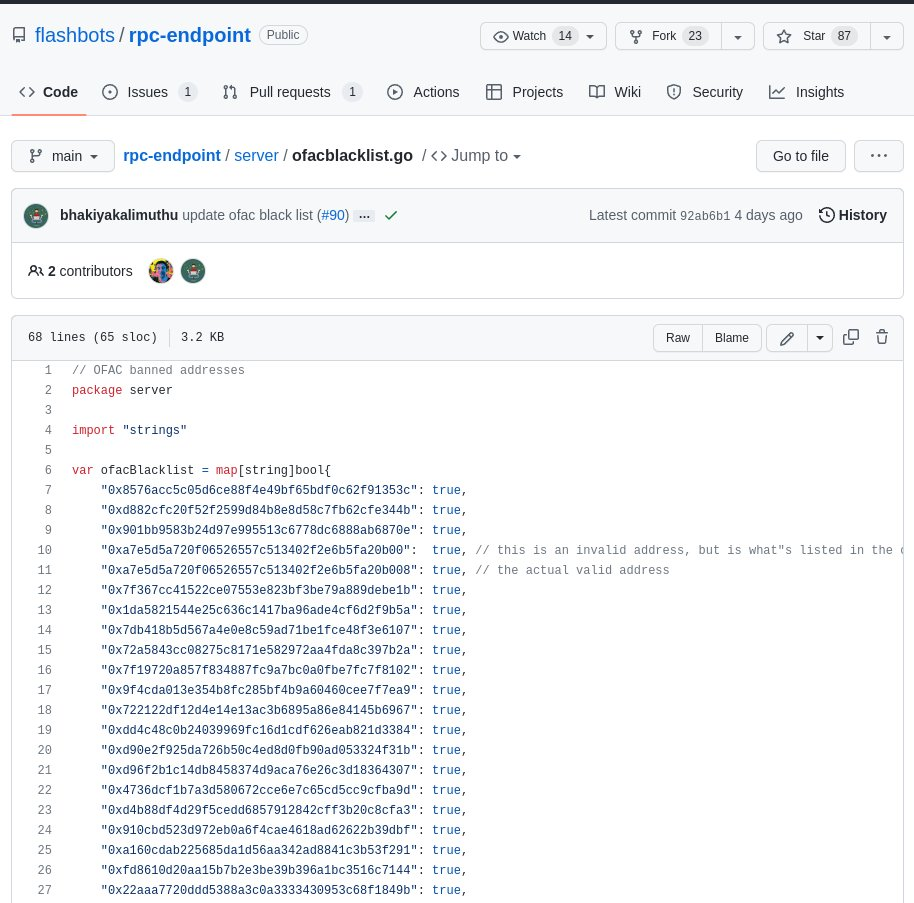
Task: Open the Pull requests tab
Action: pos(292,92)
